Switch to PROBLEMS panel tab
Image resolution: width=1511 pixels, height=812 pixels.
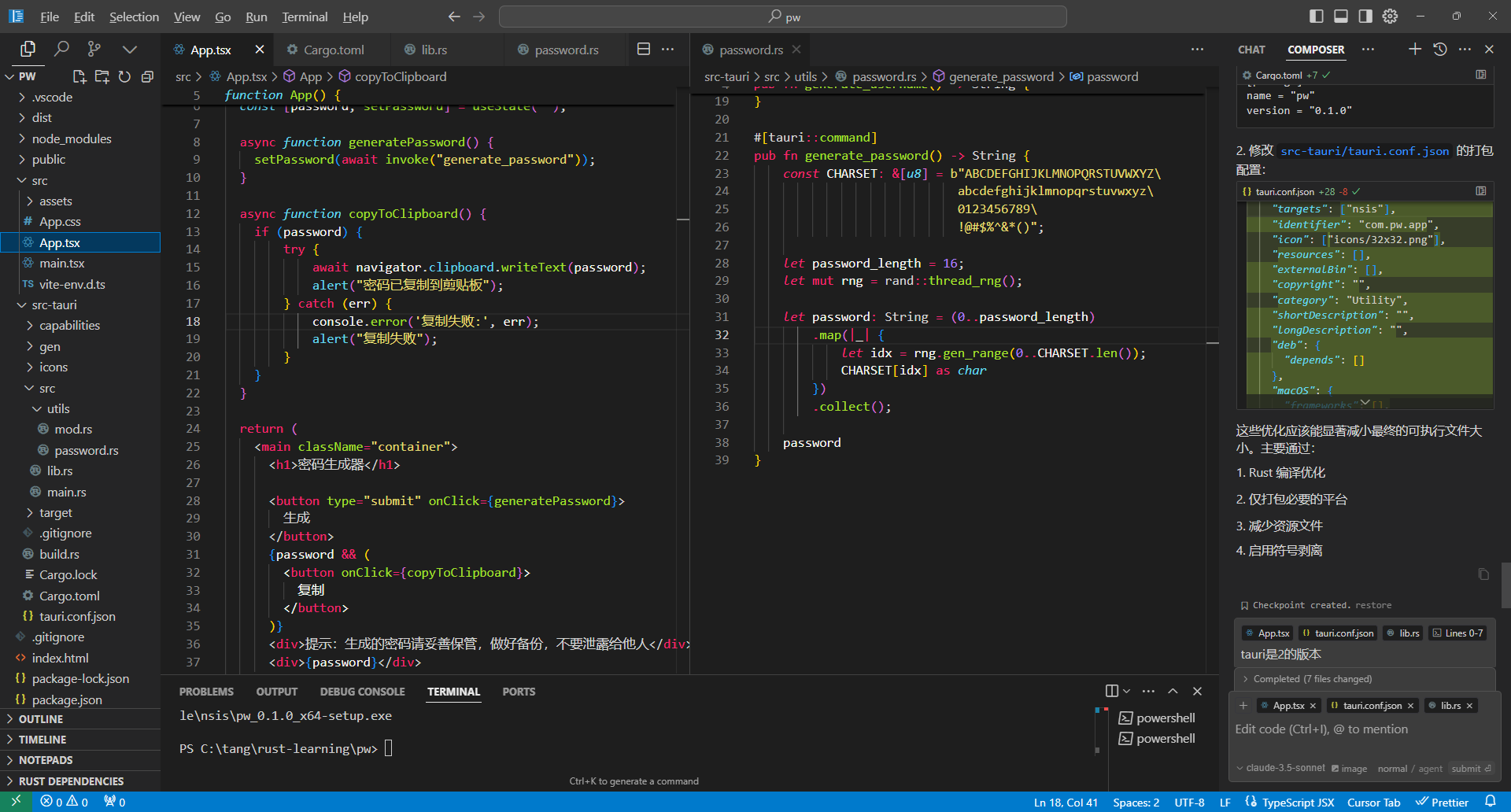[206, 692]
